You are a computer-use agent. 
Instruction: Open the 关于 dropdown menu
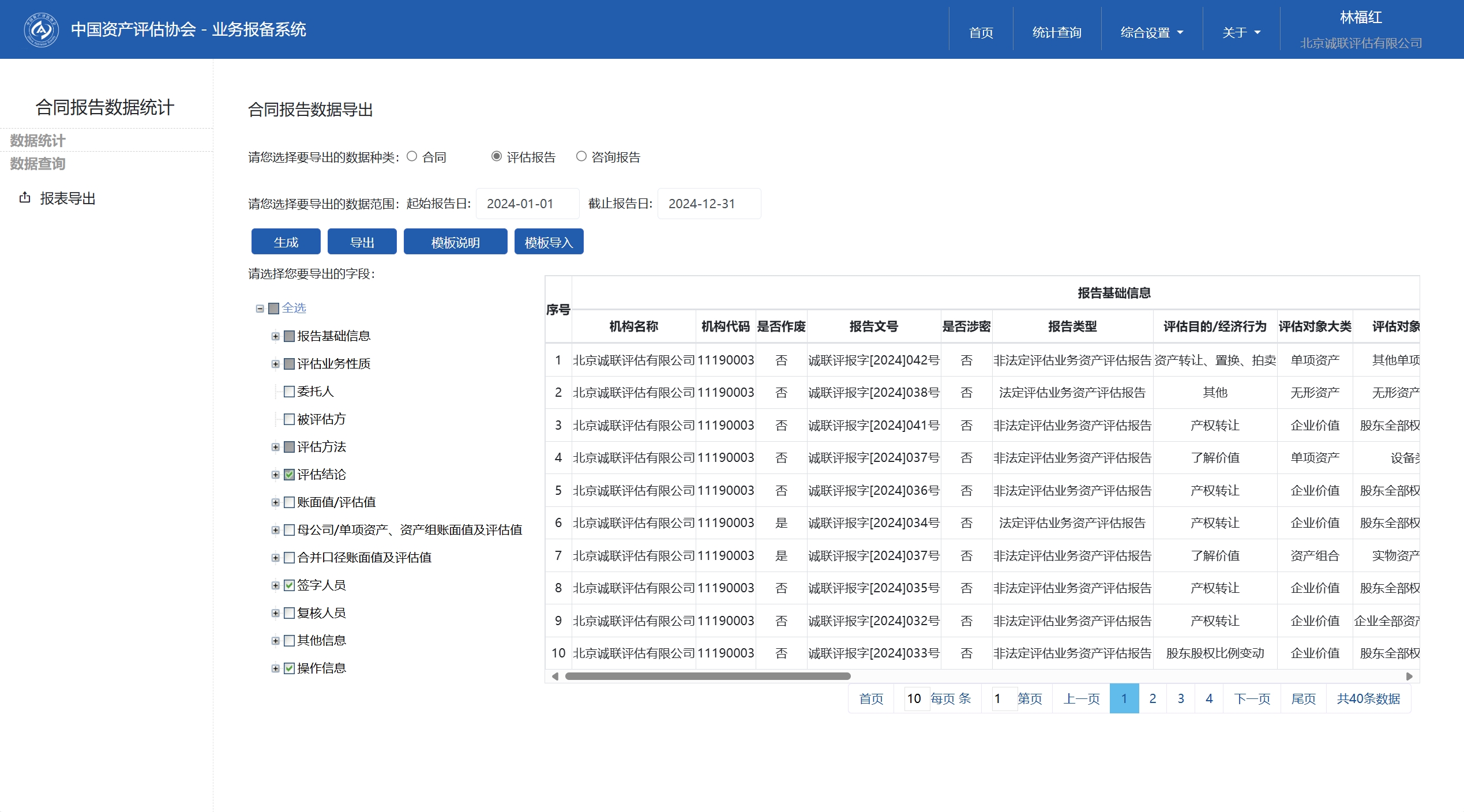[x=1241, y=32]
